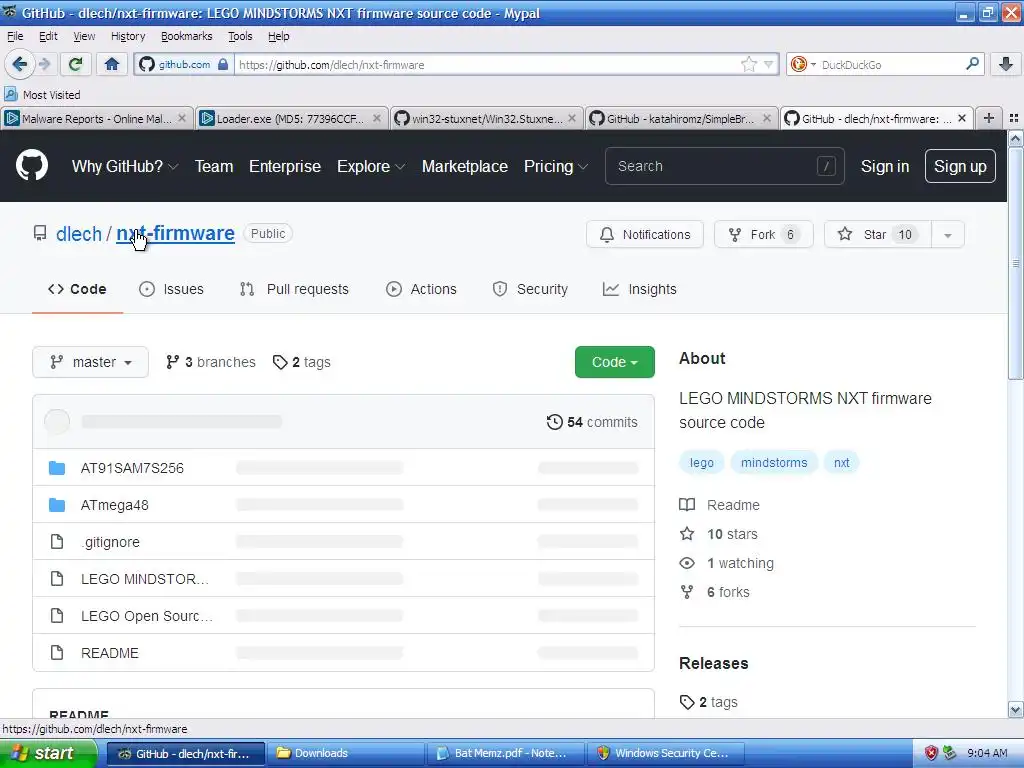Click the browser Forward arrow button
The height and width of the screenshot is (768, 1024).
pos(44,64)
